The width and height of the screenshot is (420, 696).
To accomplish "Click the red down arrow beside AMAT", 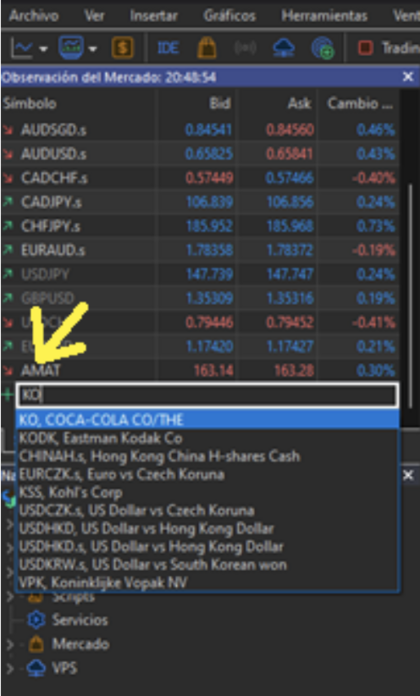I will coord(8,370).
